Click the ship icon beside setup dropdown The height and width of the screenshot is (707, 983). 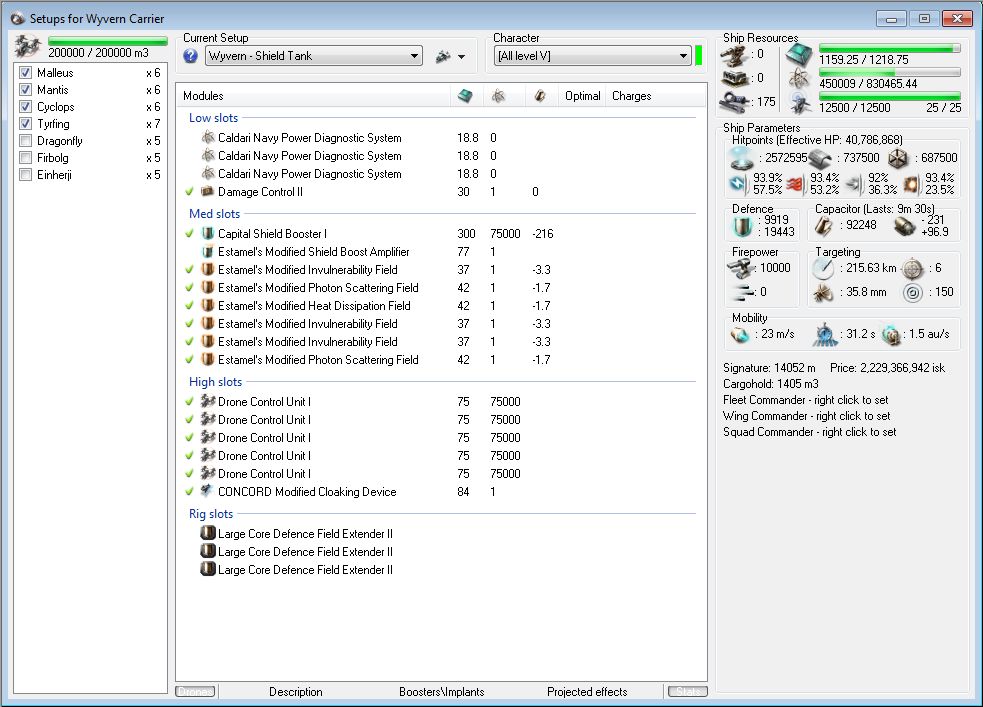[443, 56]
